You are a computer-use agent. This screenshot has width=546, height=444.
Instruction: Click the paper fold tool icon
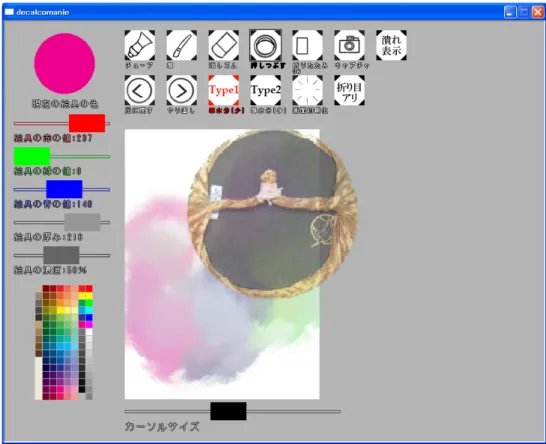pyautogui.click(x=307, y=45)
